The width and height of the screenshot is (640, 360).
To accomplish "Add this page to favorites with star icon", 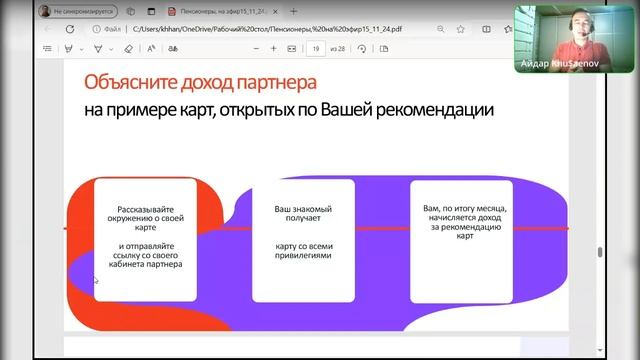I will click(x=461, y=29).
